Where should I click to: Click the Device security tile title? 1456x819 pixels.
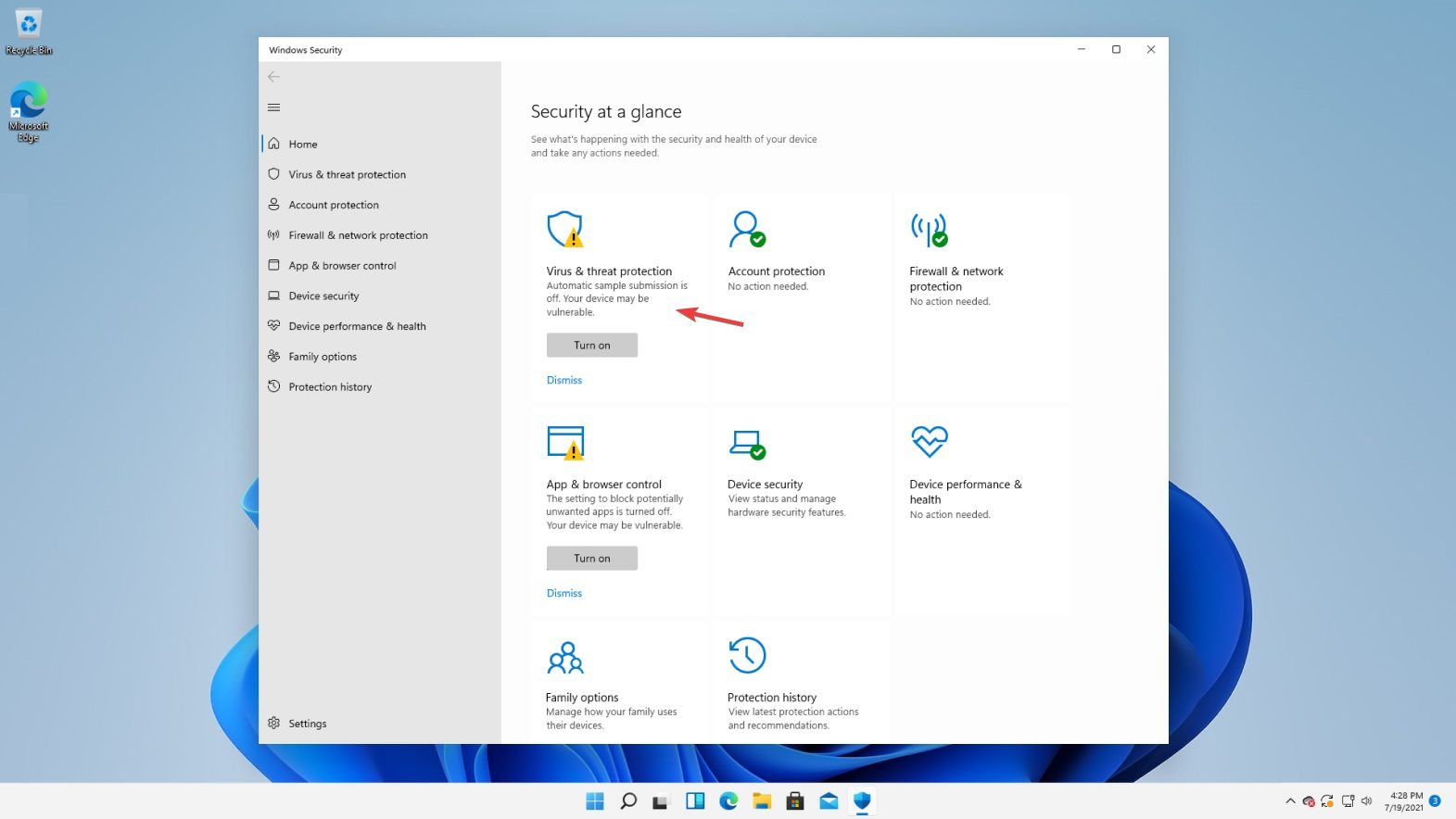tap(766, 485)
